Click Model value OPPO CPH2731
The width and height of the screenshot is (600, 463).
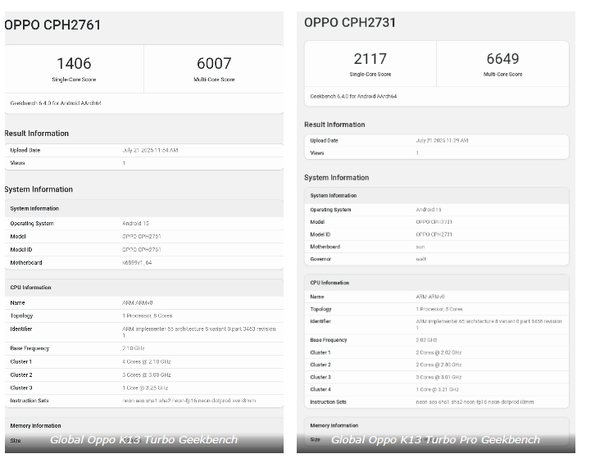[x=434, y=222]
